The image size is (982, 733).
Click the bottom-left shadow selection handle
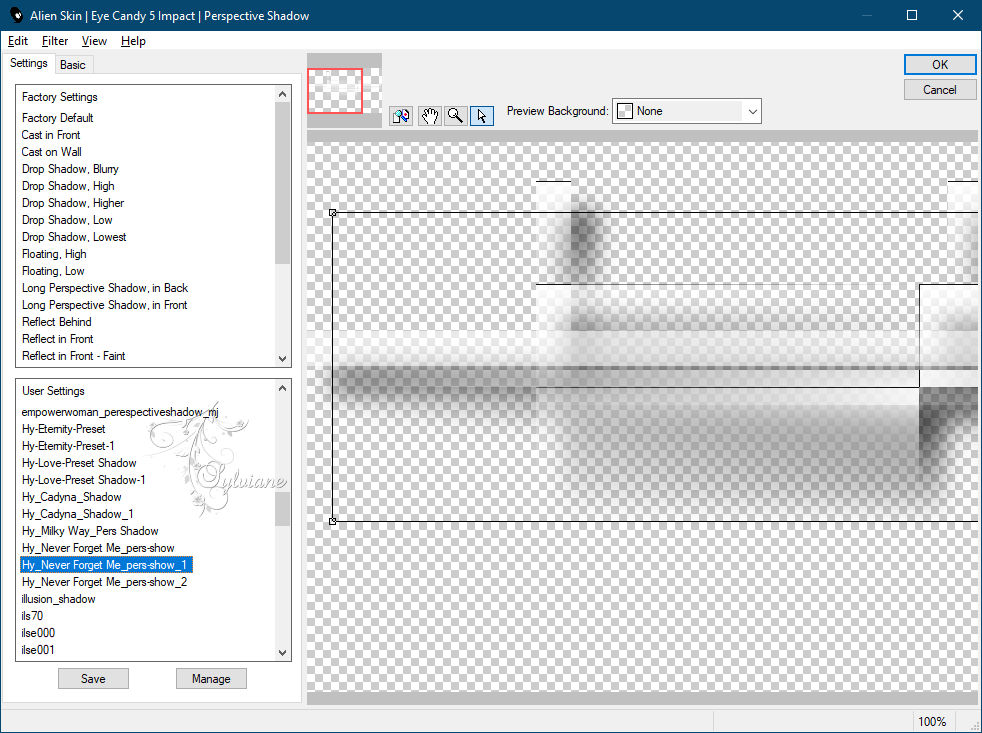click(333, 521)
